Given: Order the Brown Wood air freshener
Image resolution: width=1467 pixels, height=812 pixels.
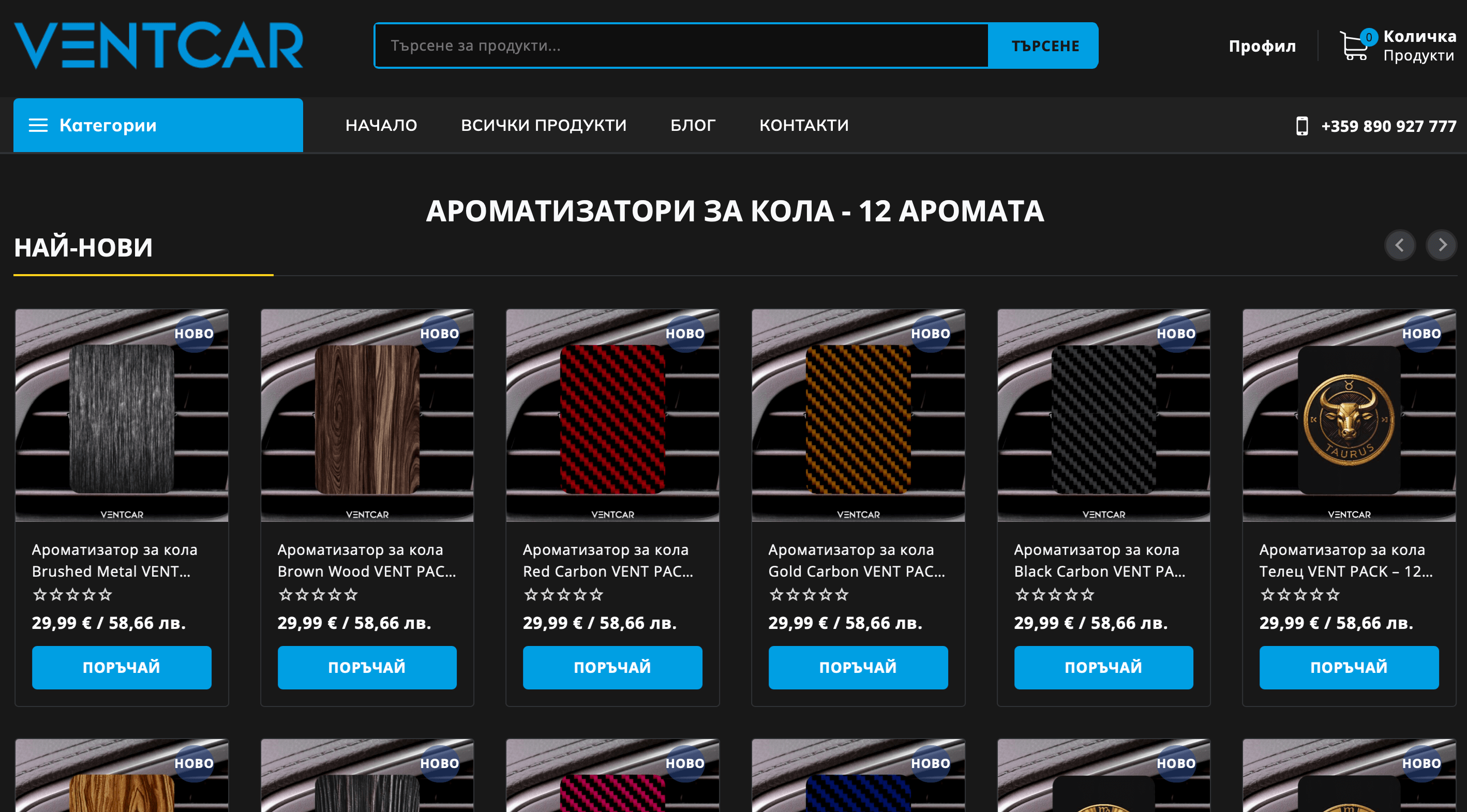Looking at the screenshot, I should (x=367, y=667).
